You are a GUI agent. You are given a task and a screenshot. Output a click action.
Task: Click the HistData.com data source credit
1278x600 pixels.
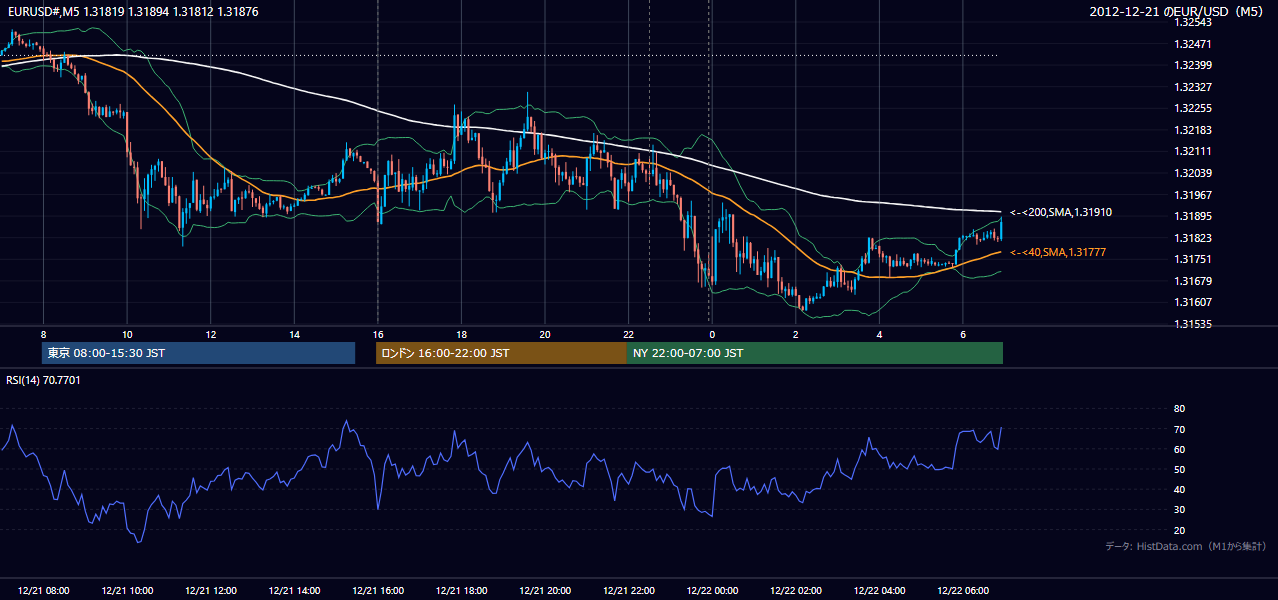tap(1186, 546)
